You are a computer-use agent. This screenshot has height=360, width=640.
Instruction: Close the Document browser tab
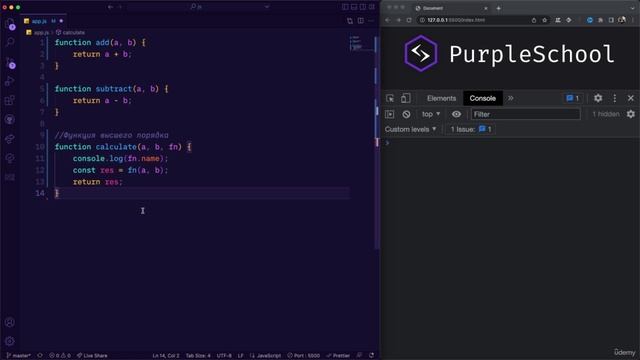click(x=486, y=8)
